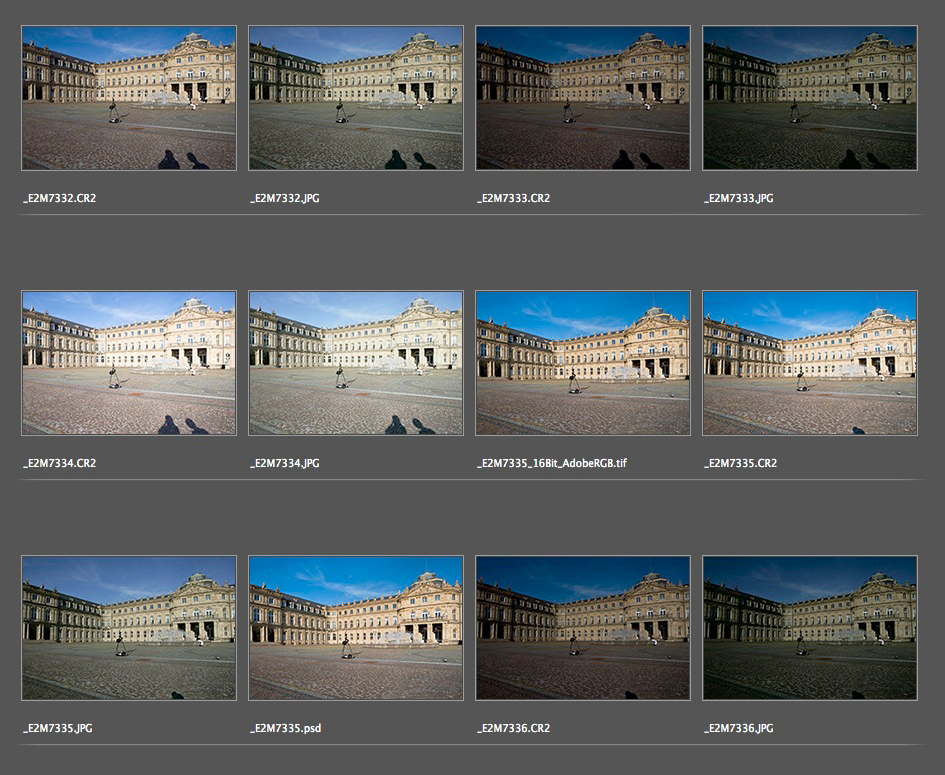Image resolution: width=945 pixels, height=775 pixels.
Task: Select the _E2M7335.JPG thumbnail
Action: (x=129, y=628)
